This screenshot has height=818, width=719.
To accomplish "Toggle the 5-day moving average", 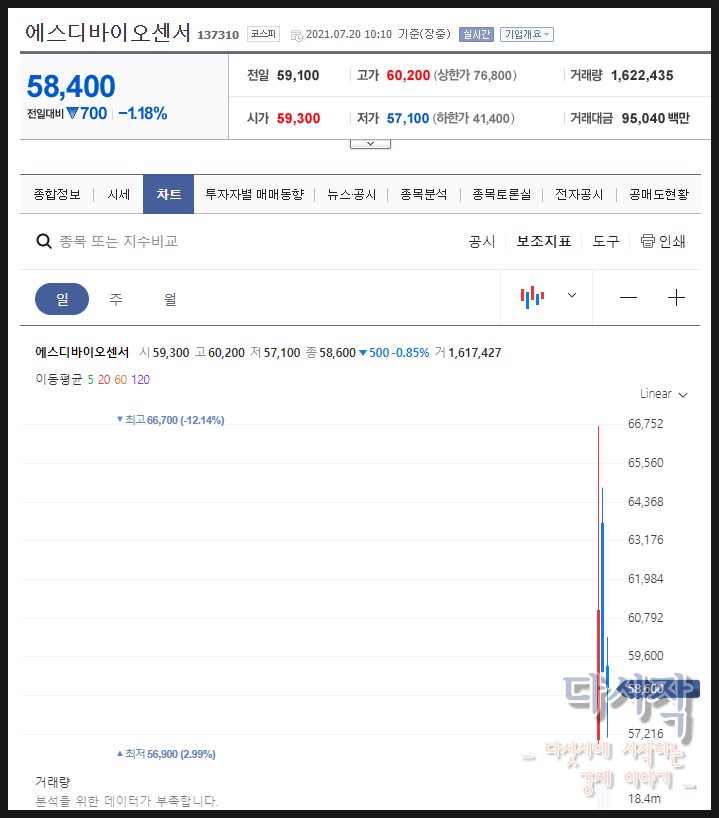I will 90,380.
